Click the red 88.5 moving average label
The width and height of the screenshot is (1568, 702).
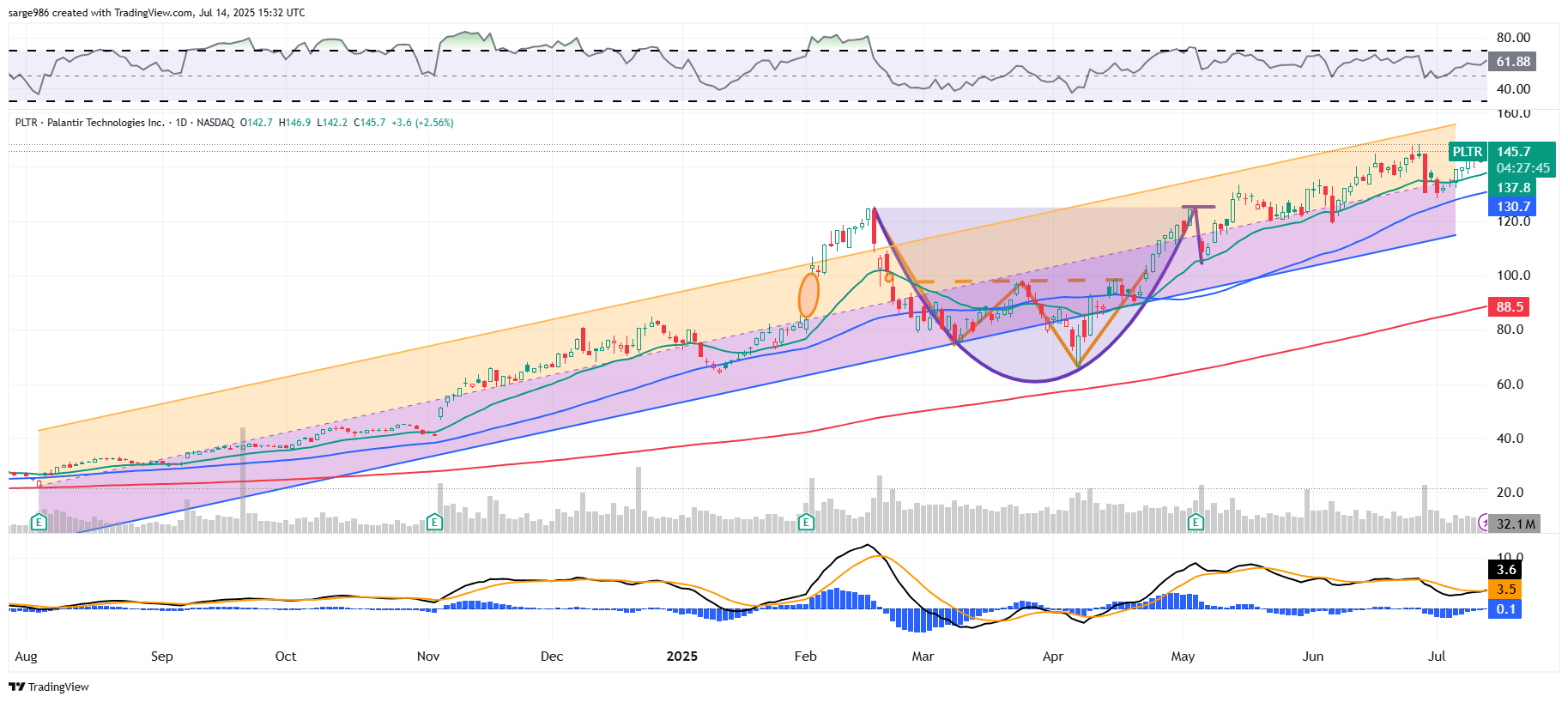1510,306
